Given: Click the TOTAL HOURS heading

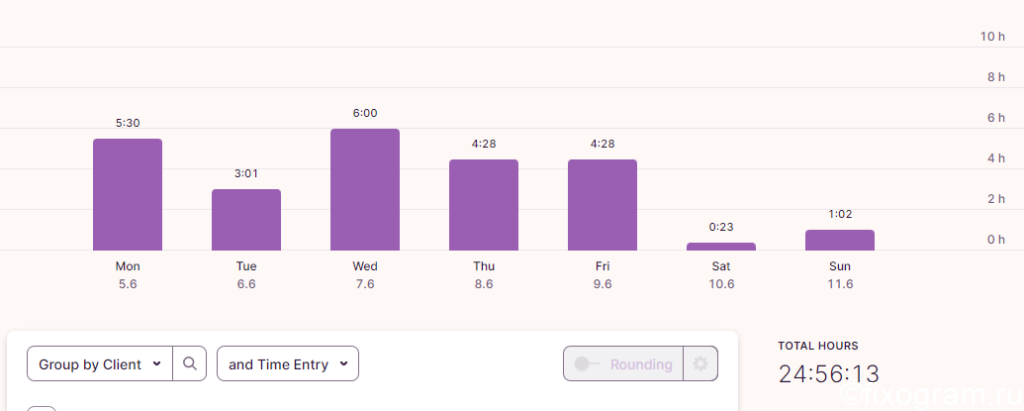Looking at the screenshot, I should click(x=818, y=346).
